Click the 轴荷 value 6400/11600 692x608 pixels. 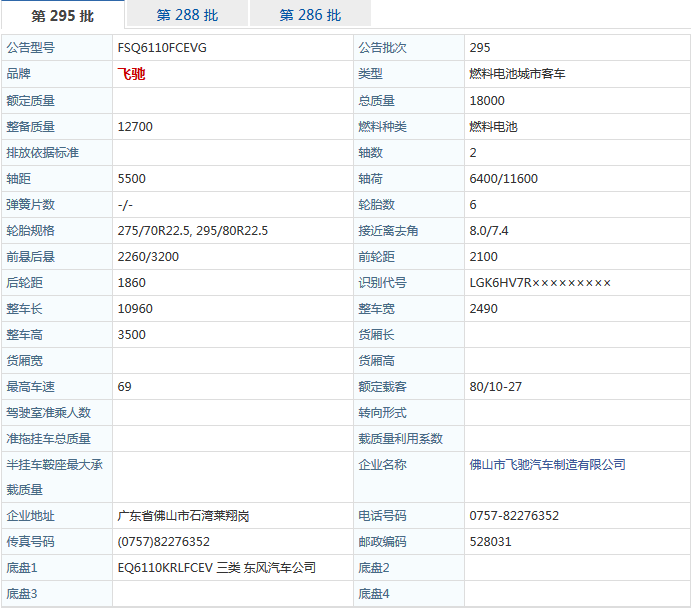(503, 179)
